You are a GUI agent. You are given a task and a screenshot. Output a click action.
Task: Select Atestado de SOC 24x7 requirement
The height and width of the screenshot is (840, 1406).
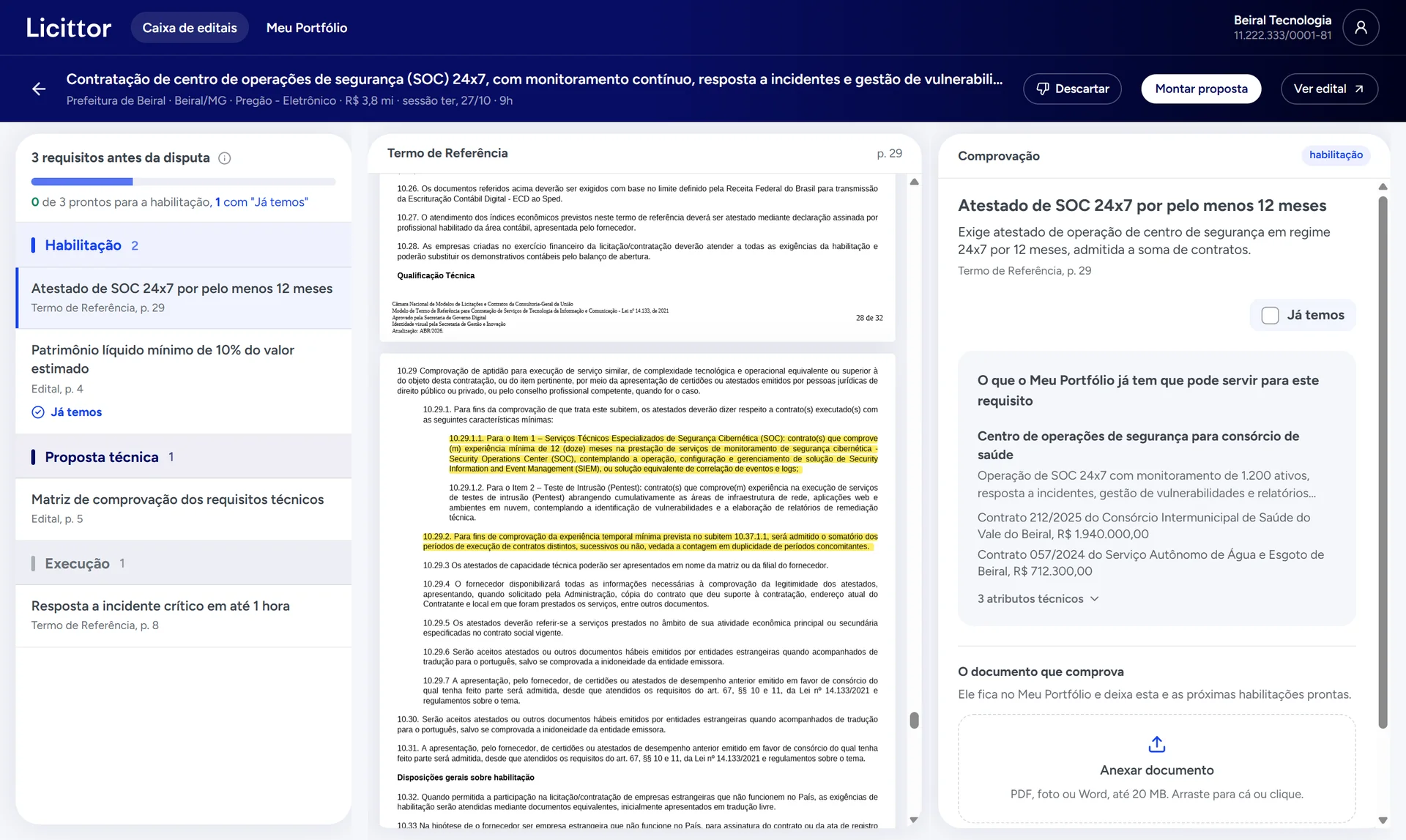click(183, 297)
